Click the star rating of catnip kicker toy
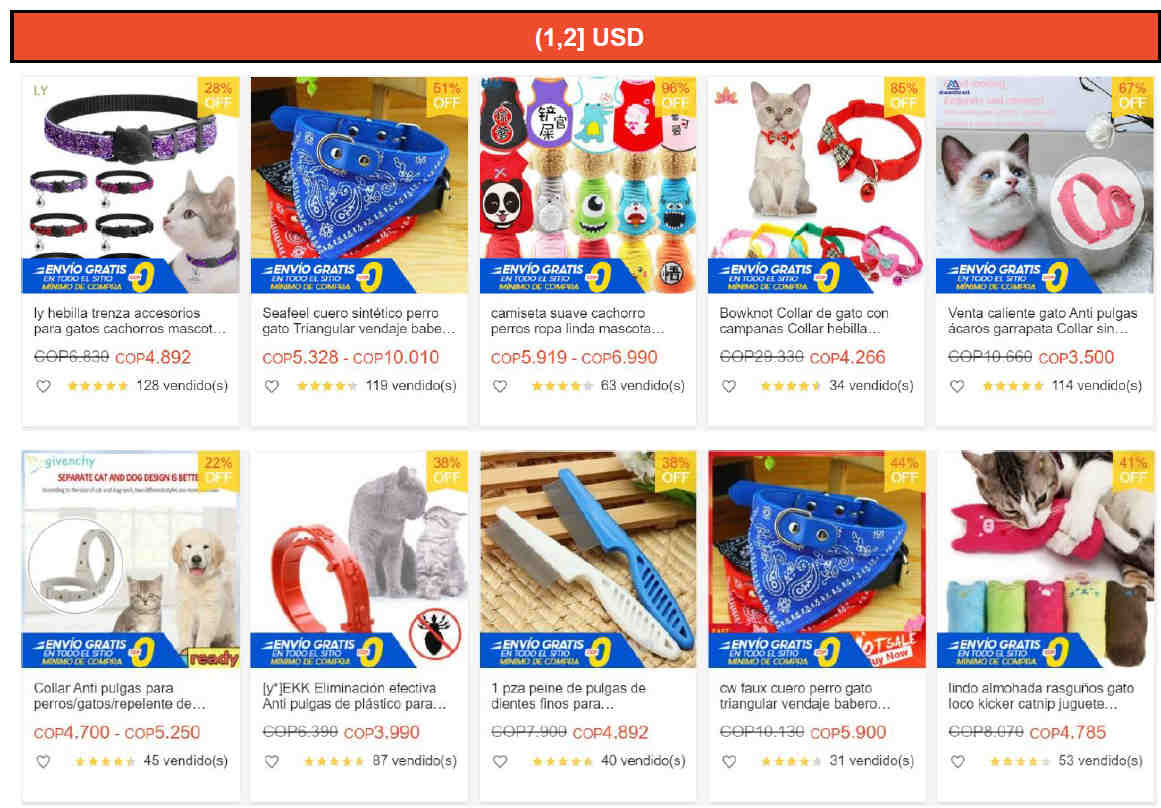This screenshot has width=1161, height=808. point(1020,761)
